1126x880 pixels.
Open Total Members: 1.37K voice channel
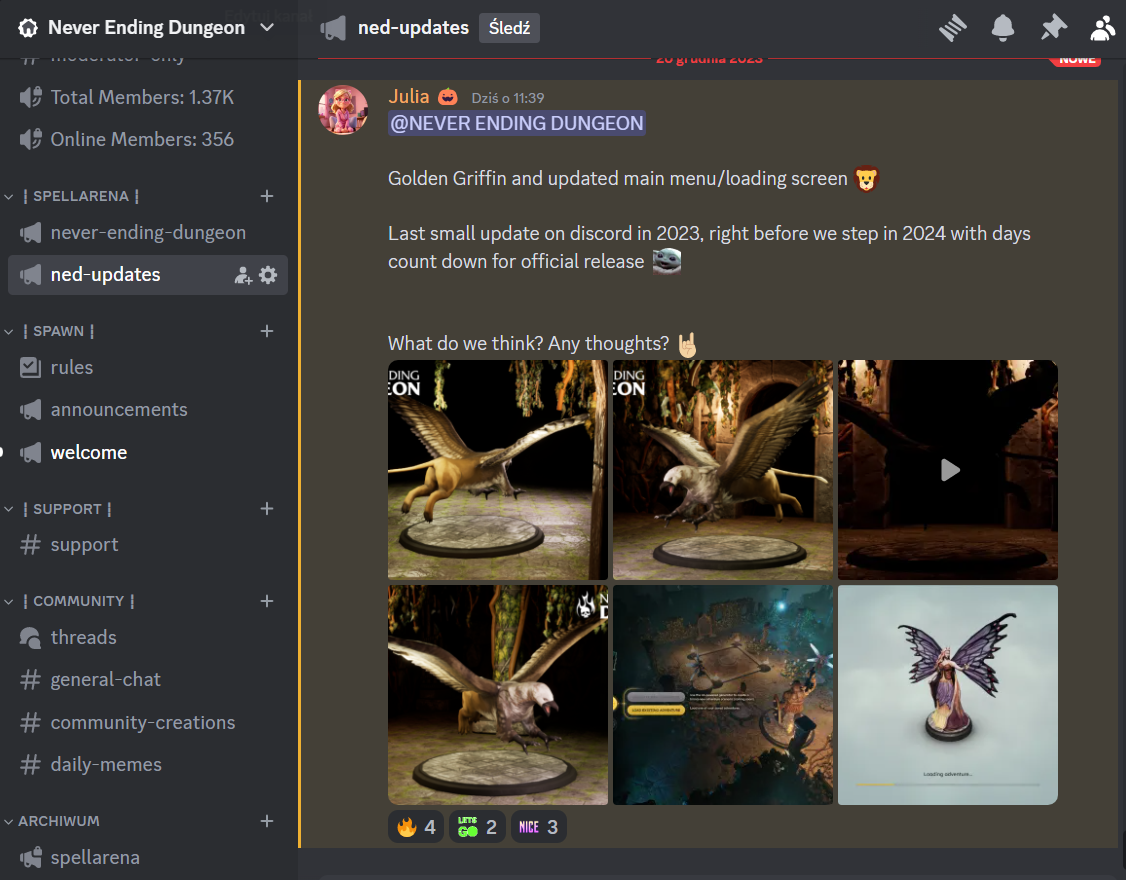coord(148,97)
